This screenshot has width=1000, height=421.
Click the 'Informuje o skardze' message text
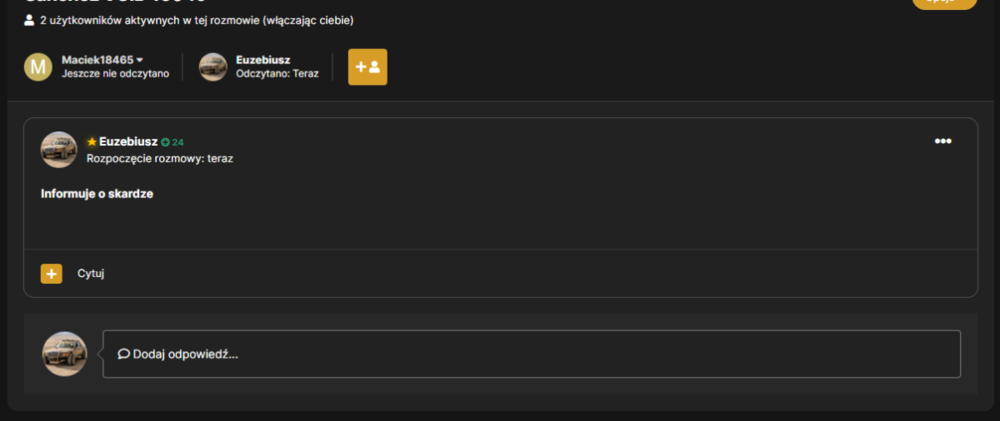pos(97,194)
